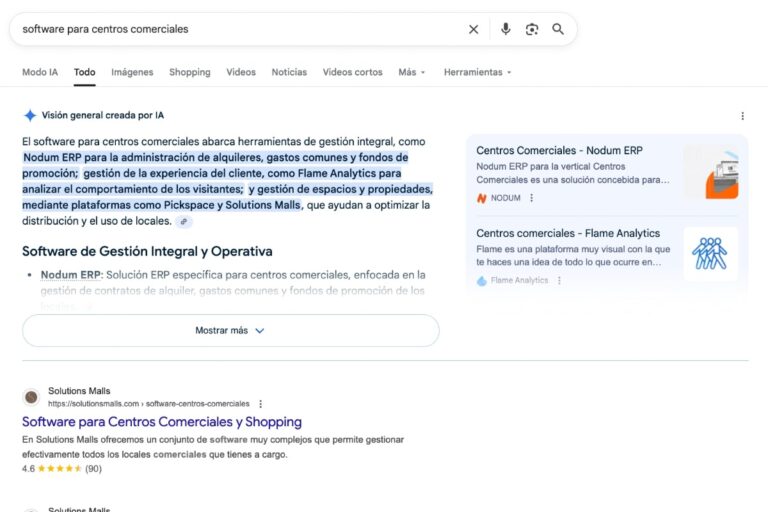Open the Shopping tab
Screen dimensions: 768x512
190,72
